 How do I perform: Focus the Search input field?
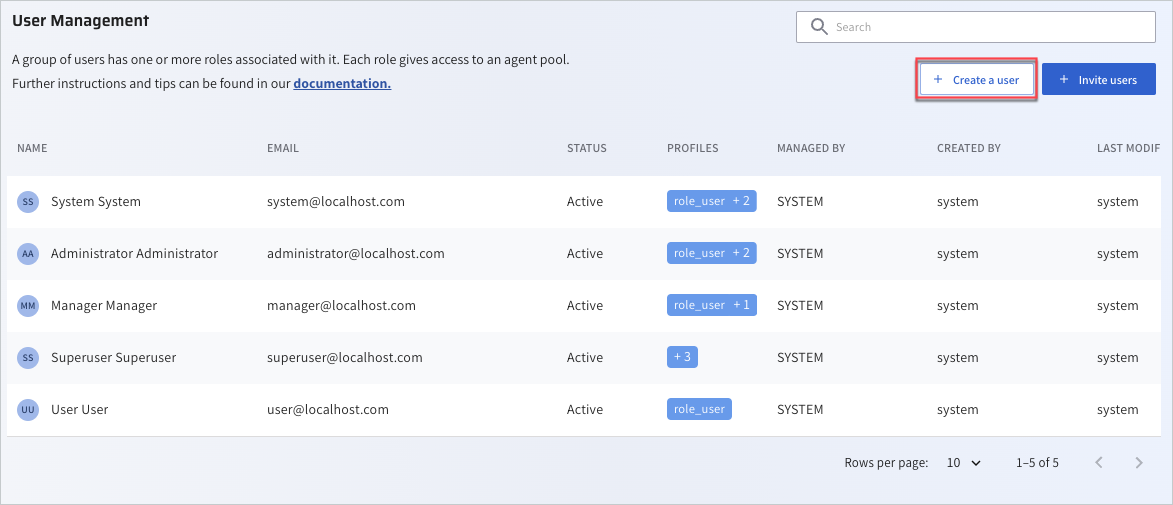985,27
